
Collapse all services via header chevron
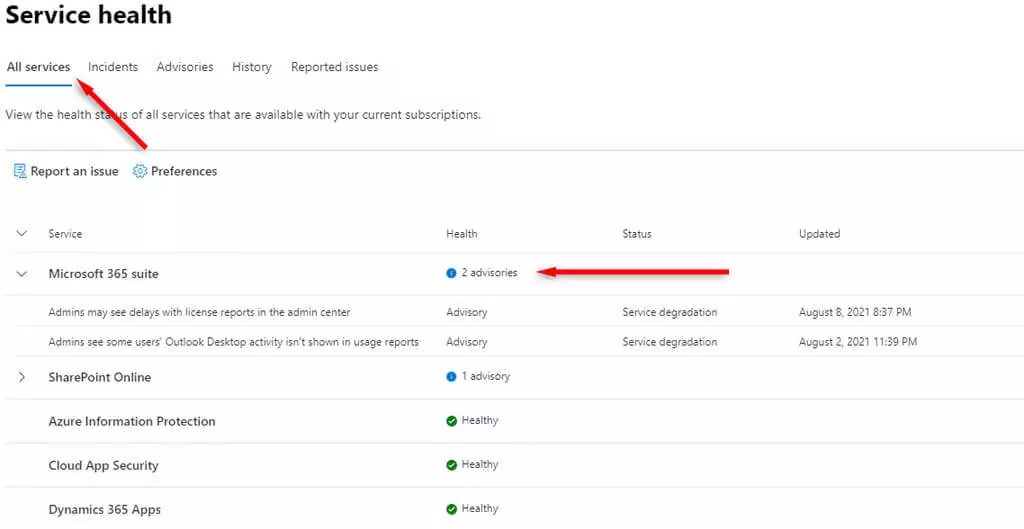coord(22,233)
